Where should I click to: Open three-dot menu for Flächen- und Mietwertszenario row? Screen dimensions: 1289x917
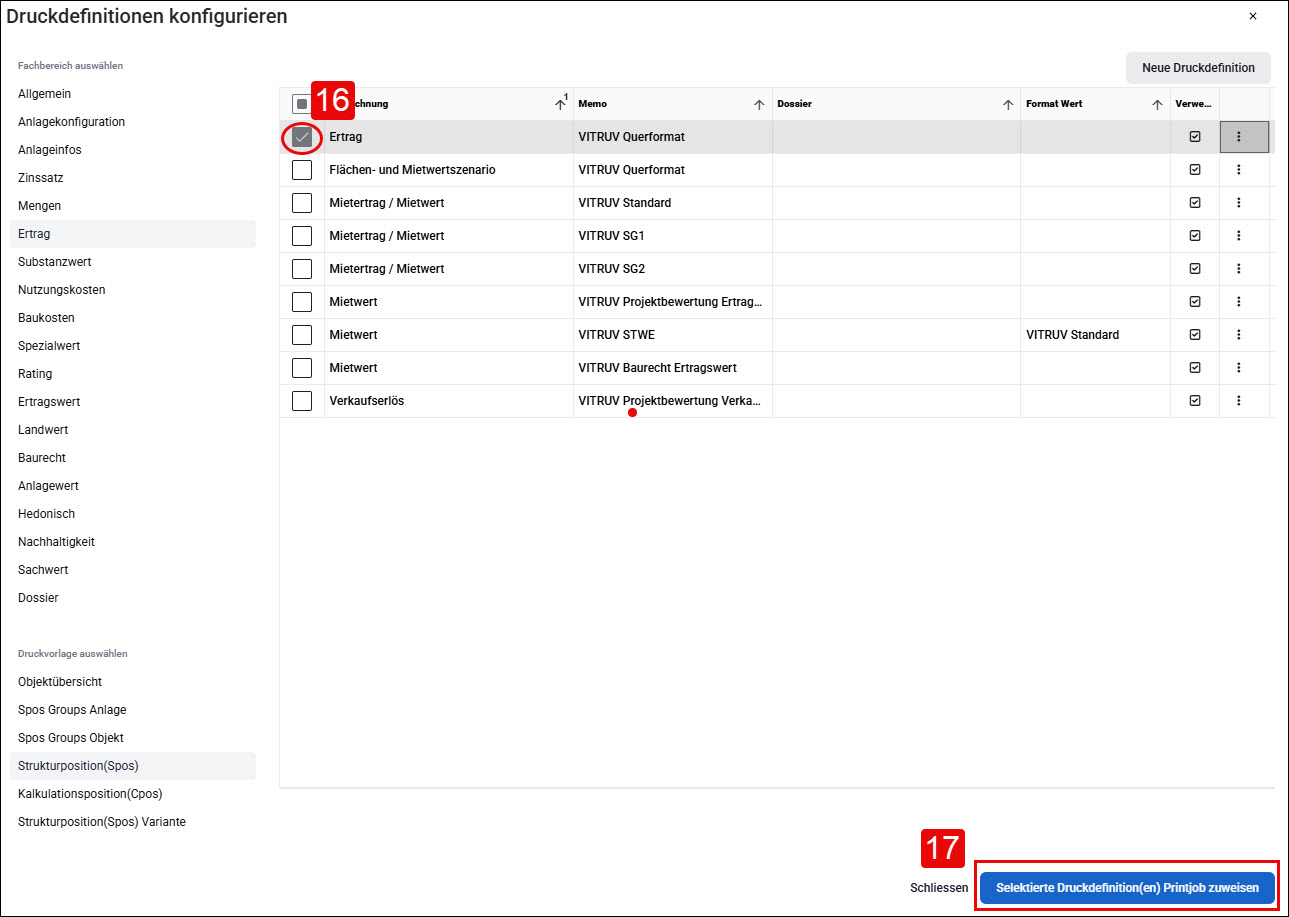[x=1238, y=170]
